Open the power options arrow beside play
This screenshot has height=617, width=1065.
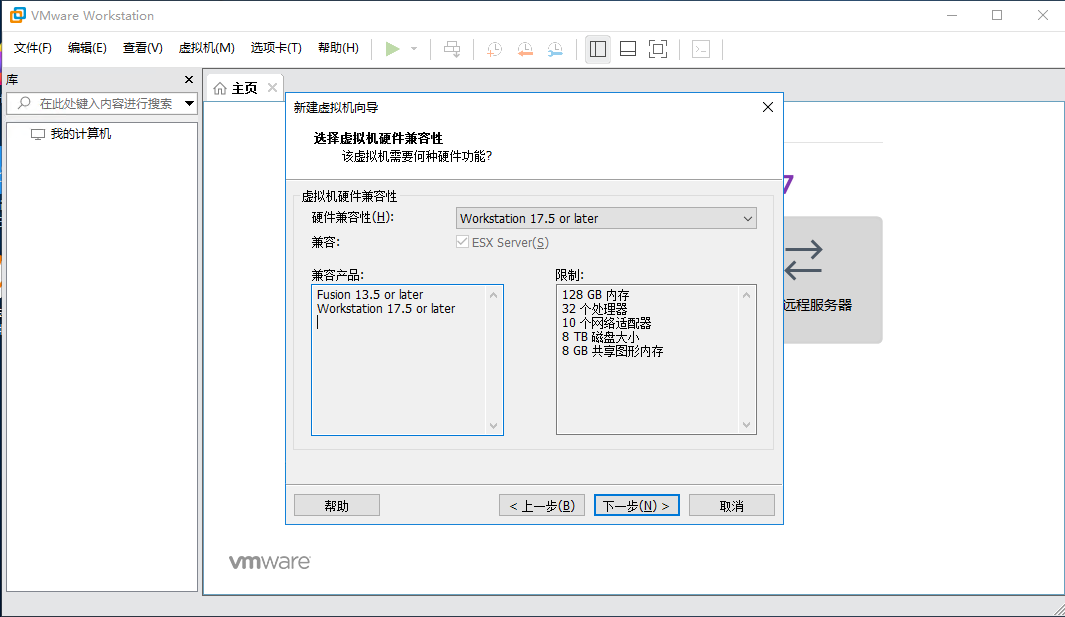click(x=414, y=49)
